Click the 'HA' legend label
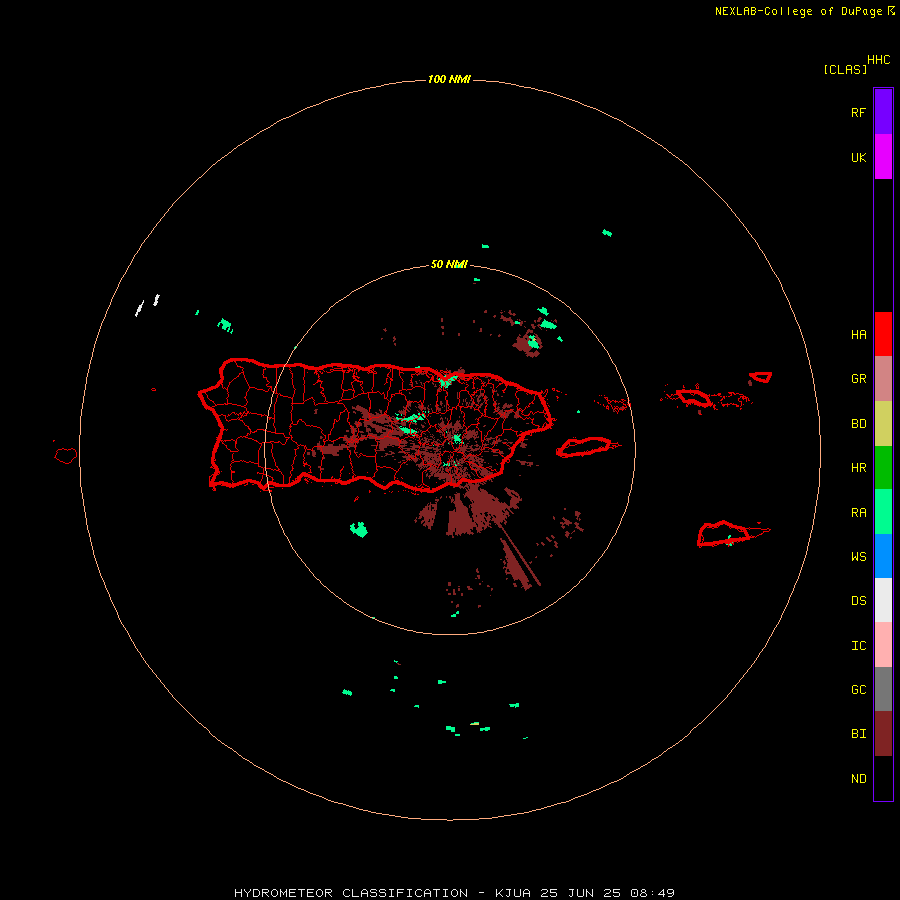900x900 pixels. click(x=858, y=335)
